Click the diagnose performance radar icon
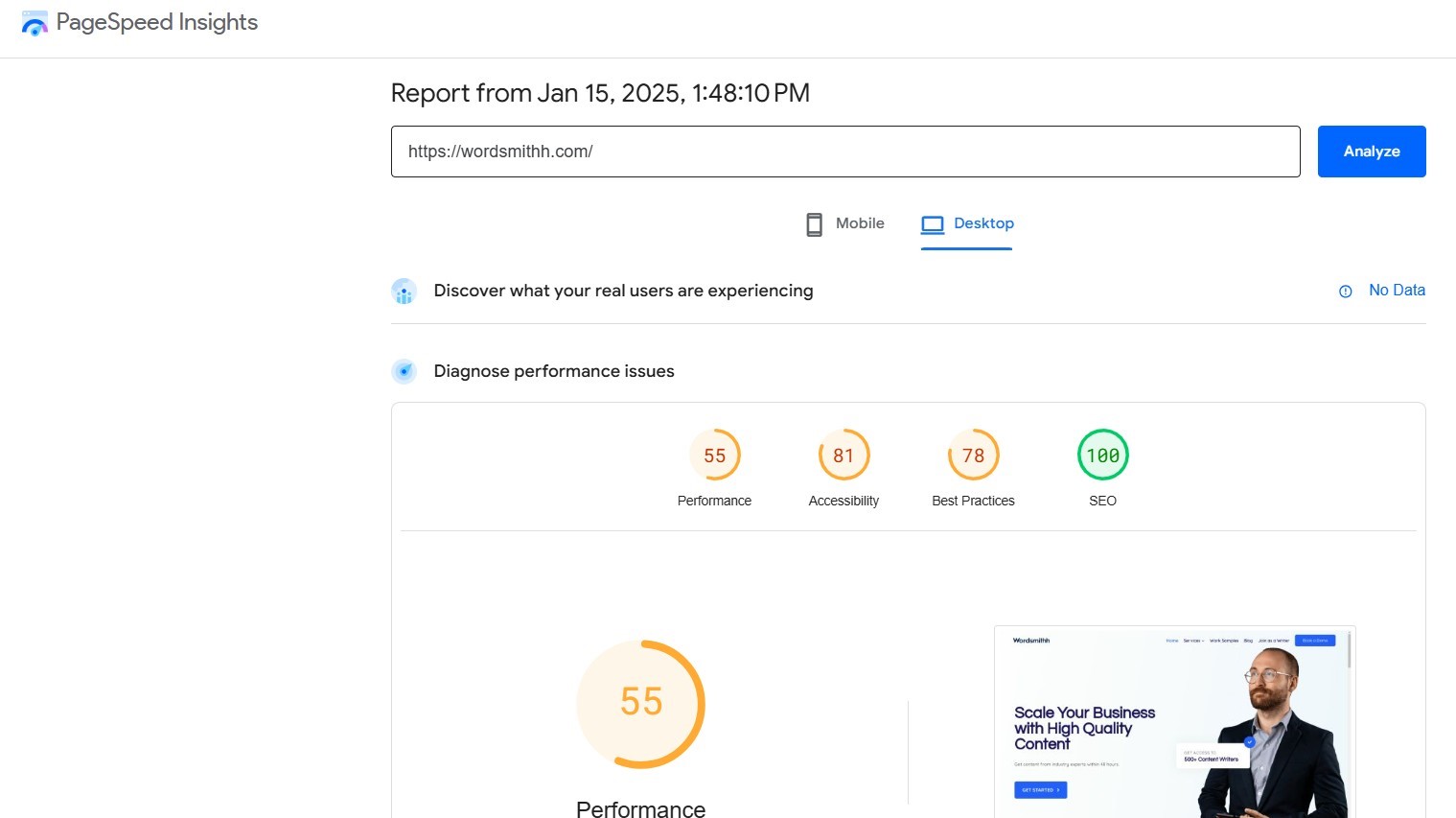 [x=404, y=371]
